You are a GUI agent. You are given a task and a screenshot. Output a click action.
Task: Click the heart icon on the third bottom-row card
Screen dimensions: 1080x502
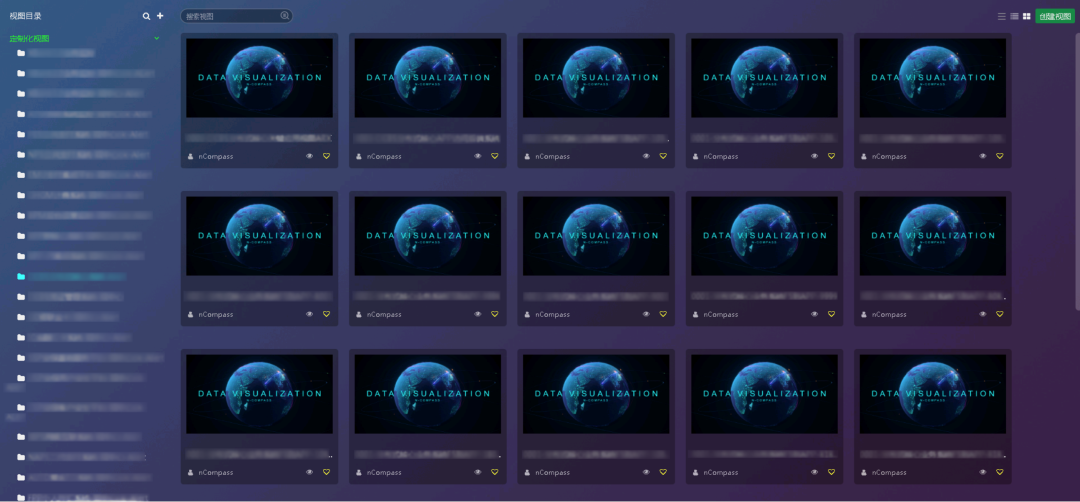tap(663, 472)
